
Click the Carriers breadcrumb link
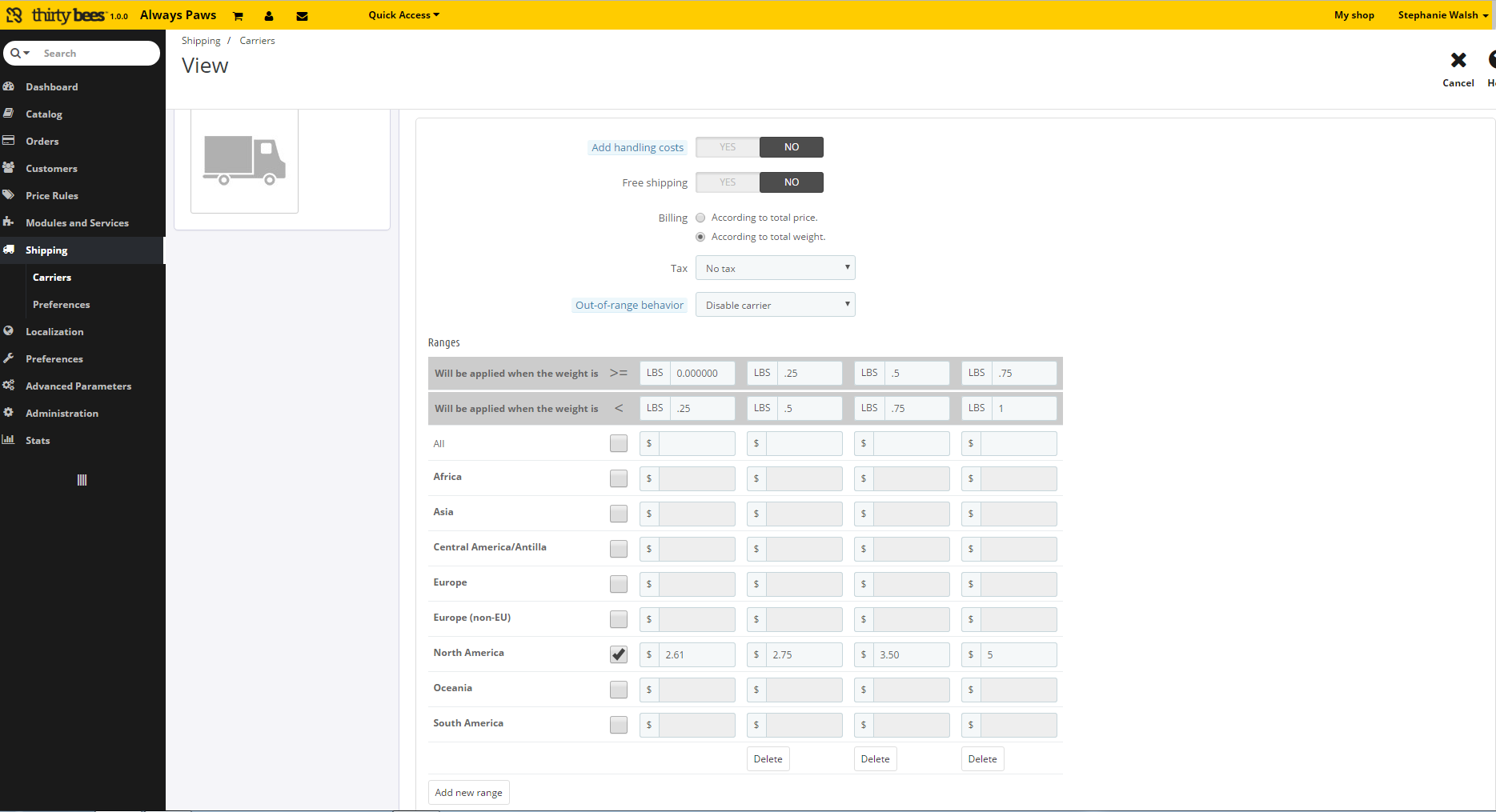(x=257, y=41)
